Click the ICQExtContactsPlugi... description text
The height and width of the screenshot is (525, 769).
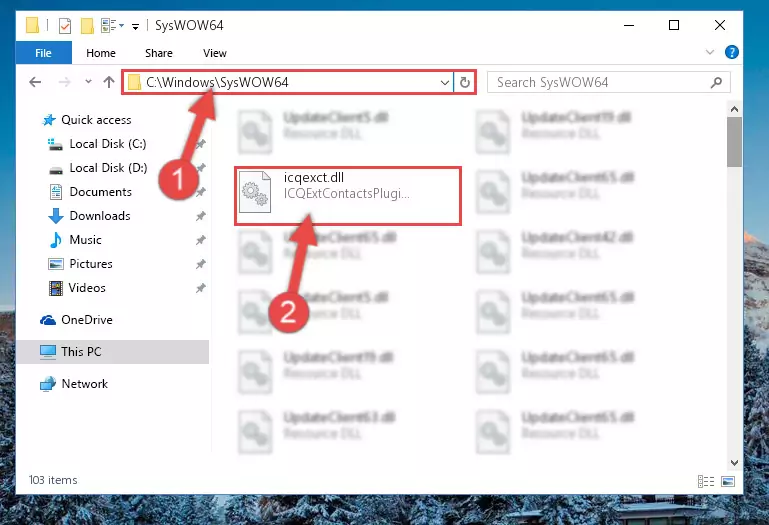point(346,194)
